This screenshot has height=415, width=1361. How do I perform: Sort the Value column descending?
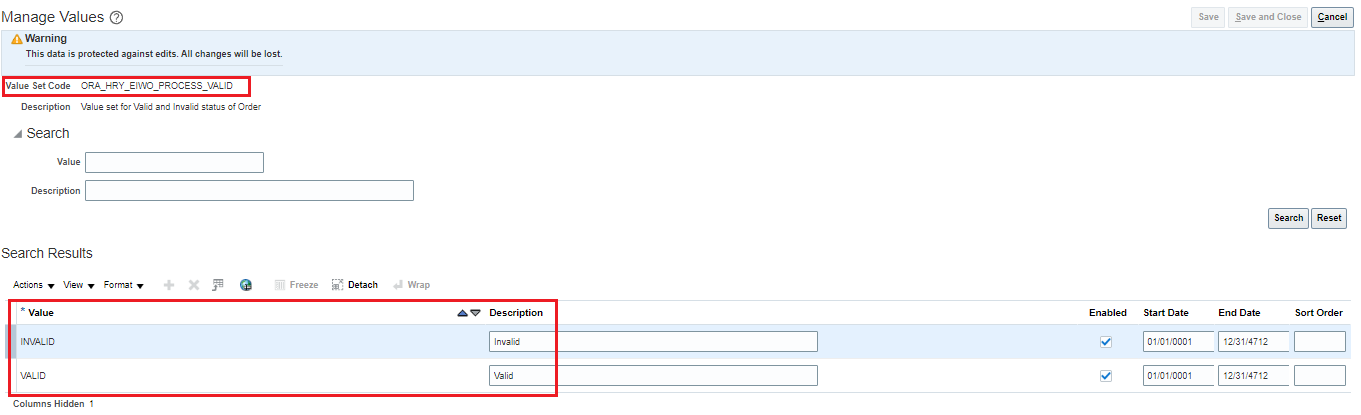[x=475, y=313]
